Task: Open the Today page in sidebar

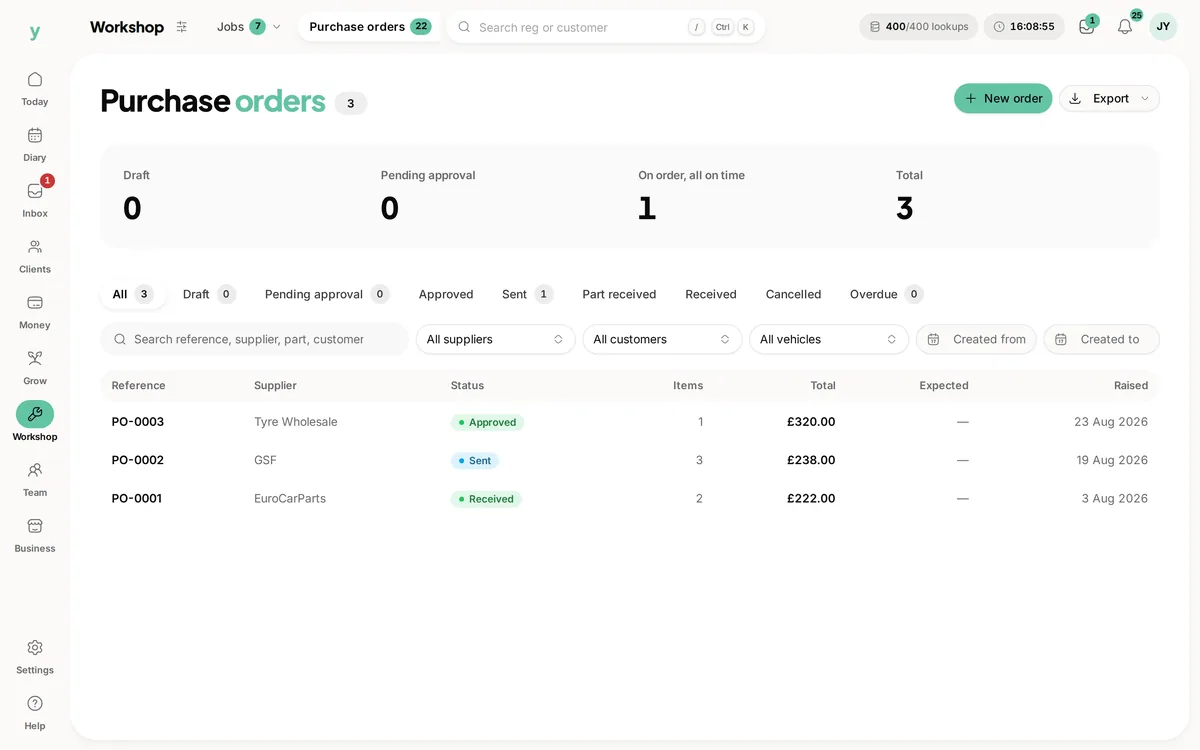Action: pyautogui.click(x=35, y=88)
